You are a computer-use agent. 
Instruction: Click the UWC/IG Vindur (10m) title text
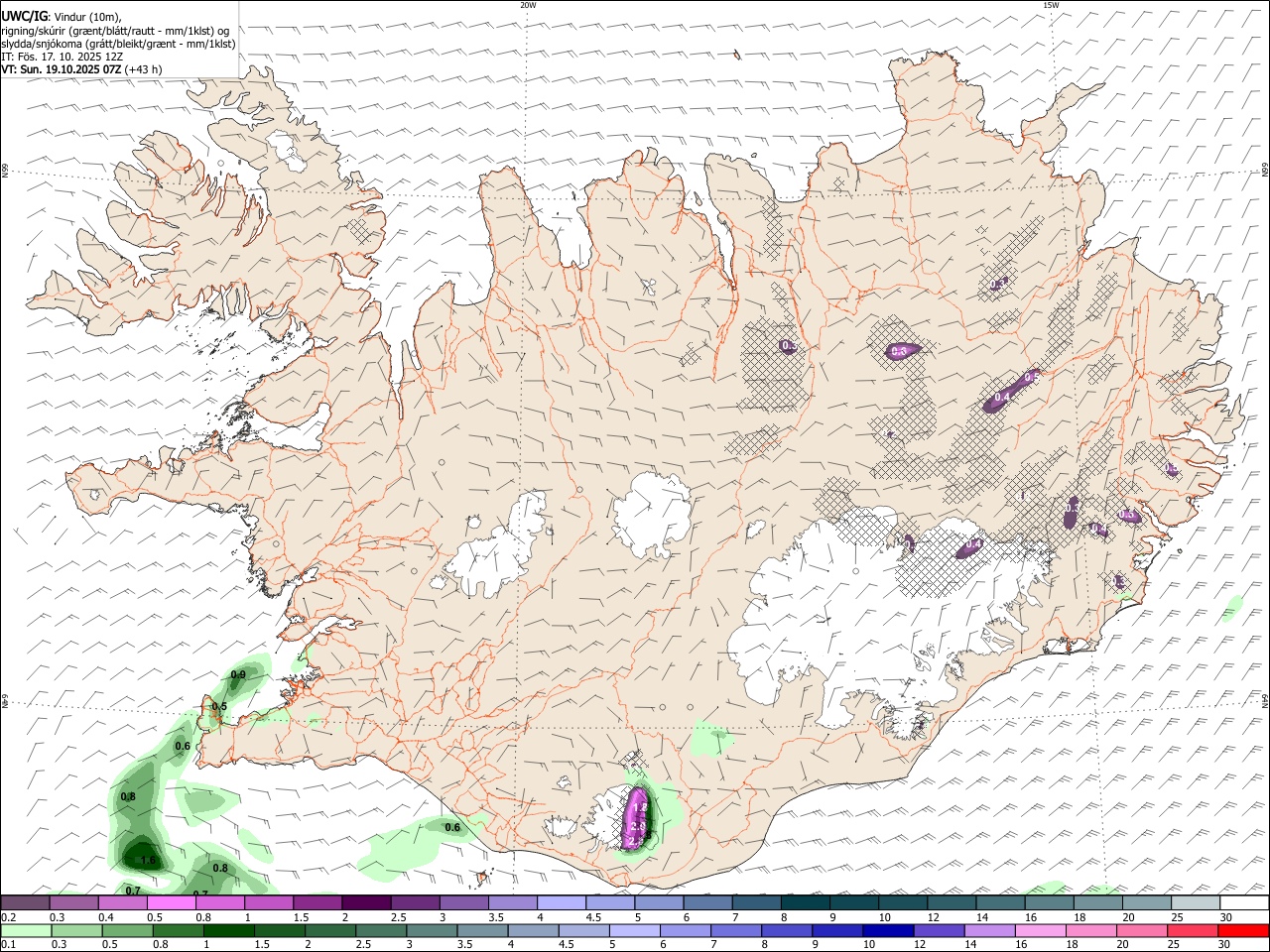point(63,17)
